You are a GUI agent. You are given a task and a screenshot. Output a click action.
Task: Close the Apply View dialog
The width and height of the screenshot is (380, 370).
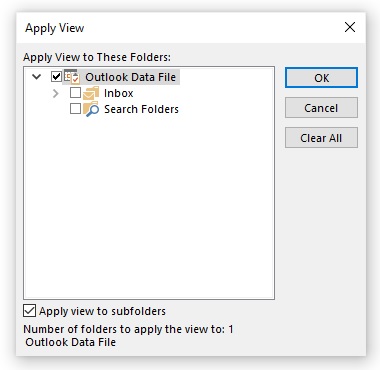(350, 27)
